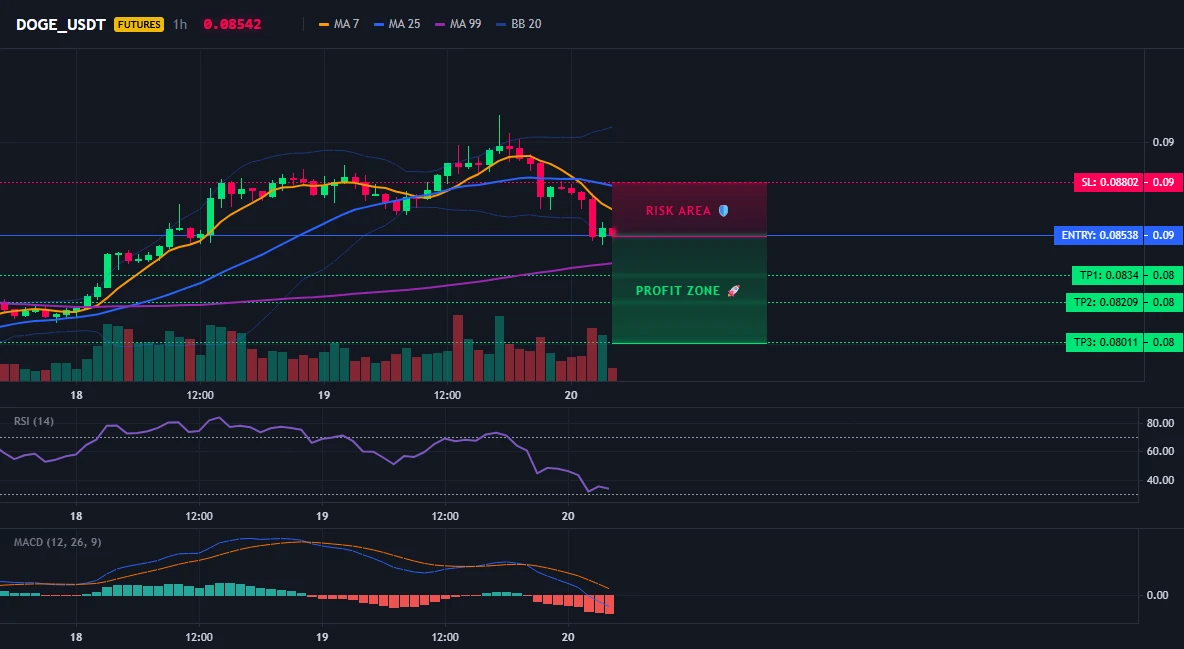
Task: Click the pink current-price dot on last candle
Action: pos(612,233)
